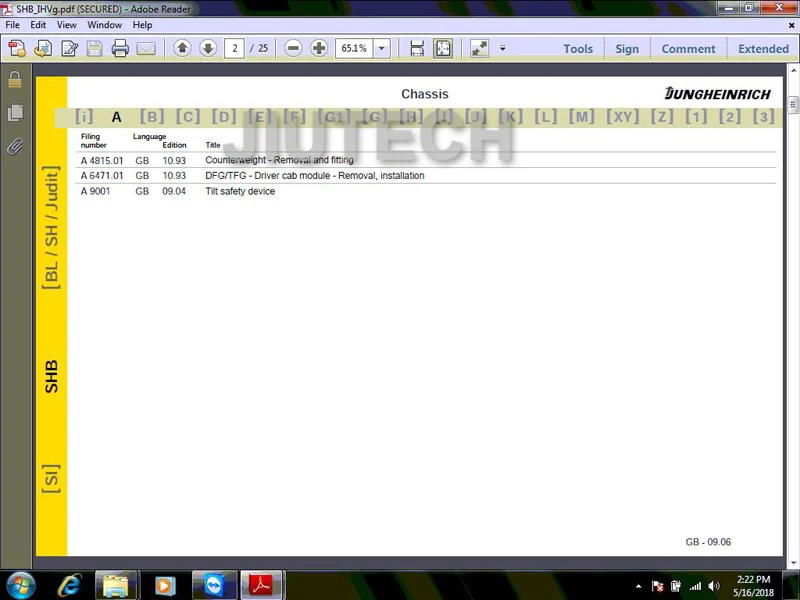
Task: Click the SHB side tab label
Action: [x=51, y=377]
